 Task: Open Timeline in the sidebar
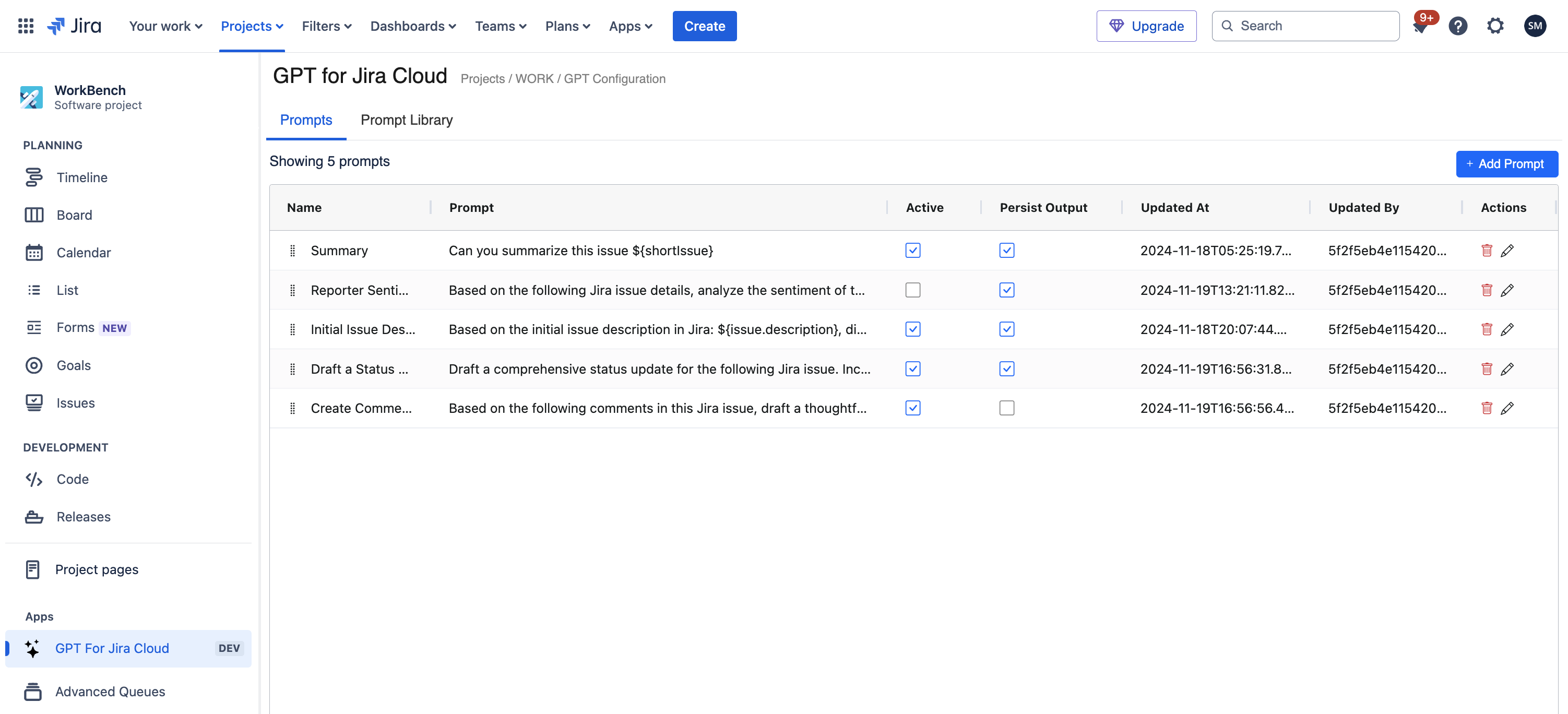point(81,177)
